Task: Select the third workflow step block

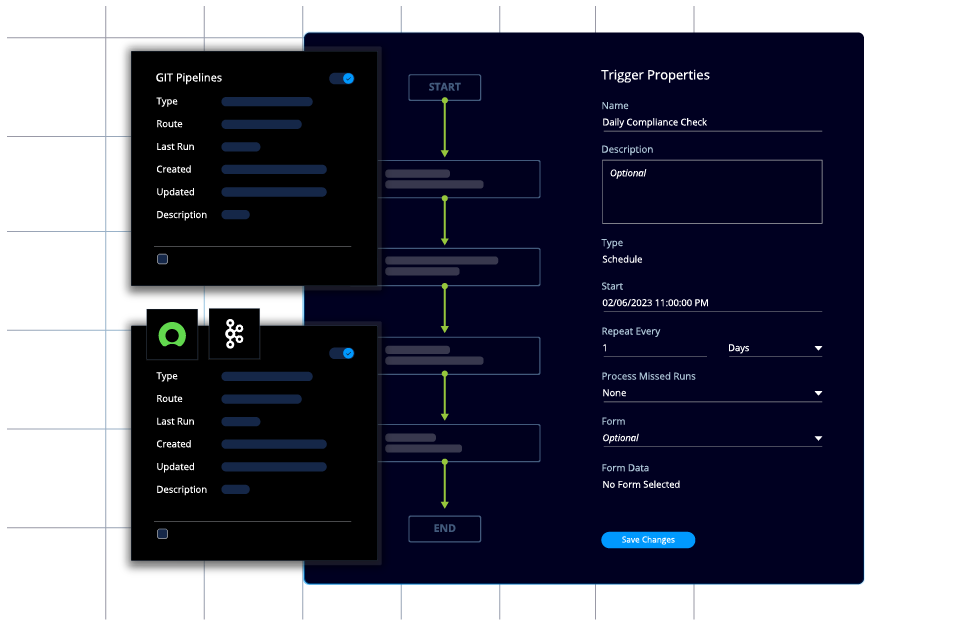Action: coord(462,355)
